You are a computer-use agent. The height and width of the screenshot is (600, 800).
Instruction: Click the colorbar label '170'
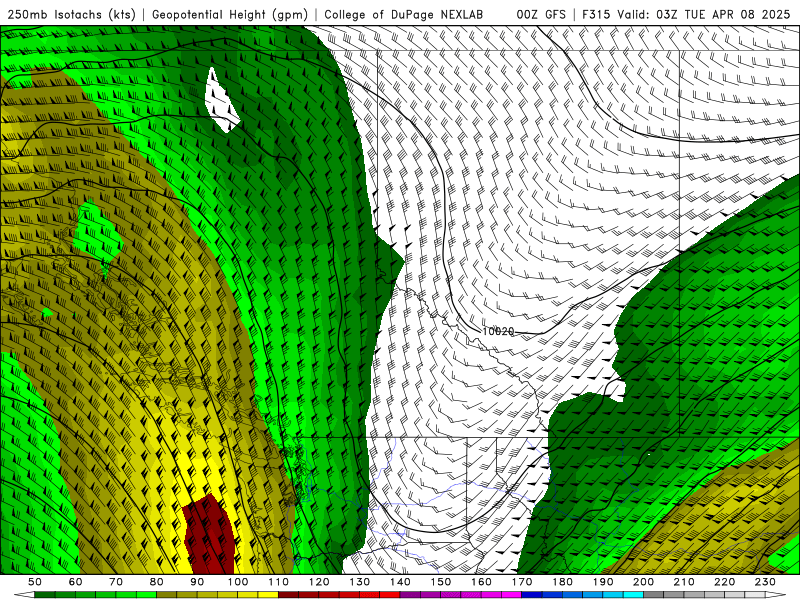pos(522,582)
